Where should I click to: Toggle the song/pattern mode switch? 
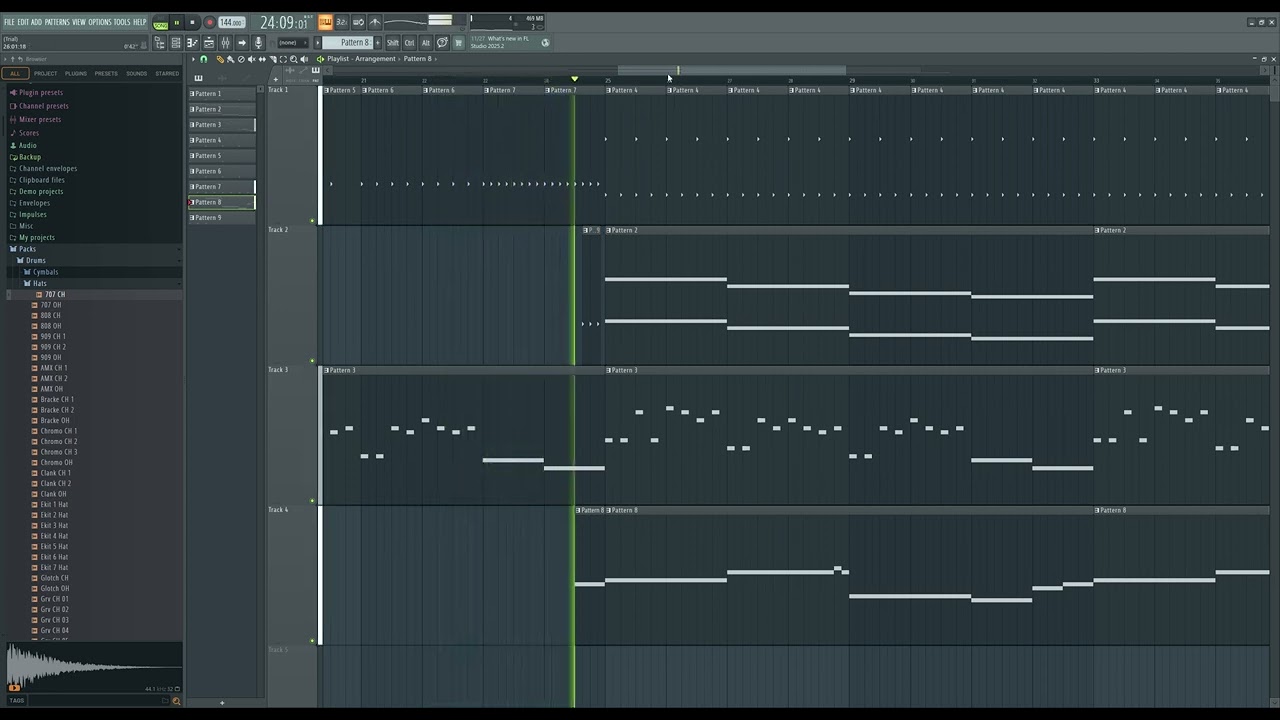161,24
